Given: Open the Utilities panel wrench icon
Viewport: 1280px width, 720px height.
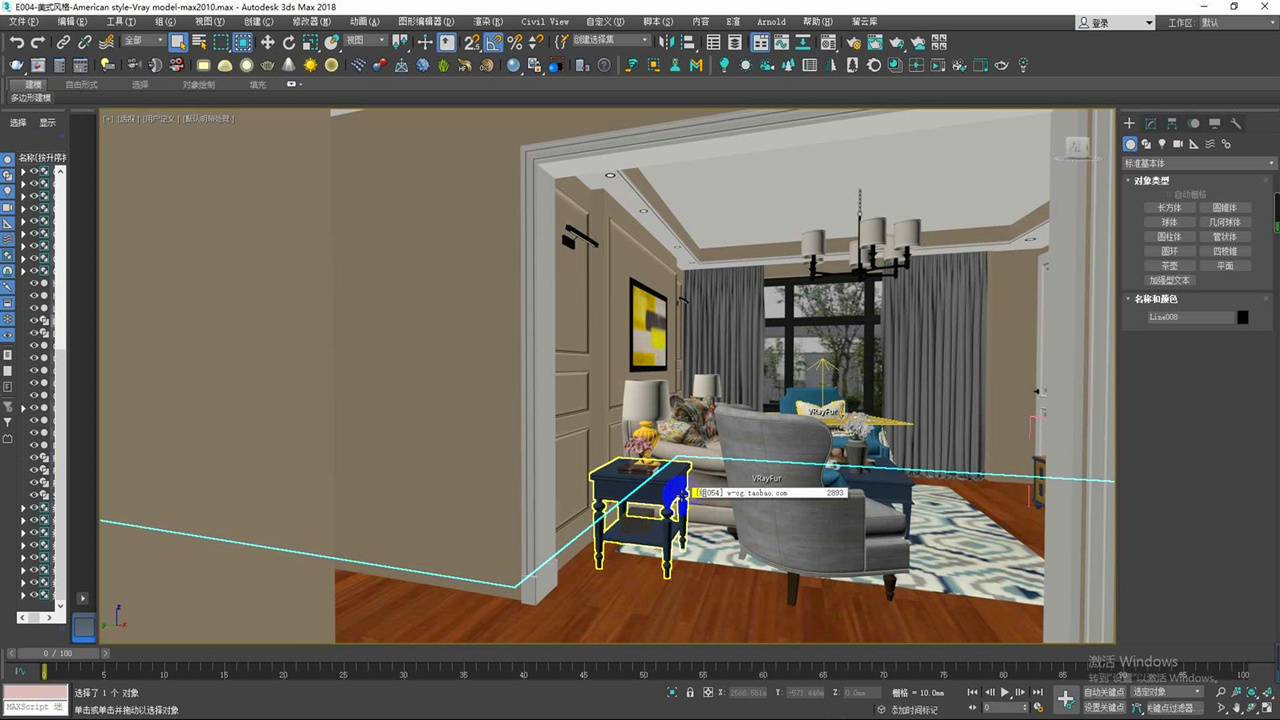Looking at the screenshot, I should pyautogui.click(x=1236, y=124).
